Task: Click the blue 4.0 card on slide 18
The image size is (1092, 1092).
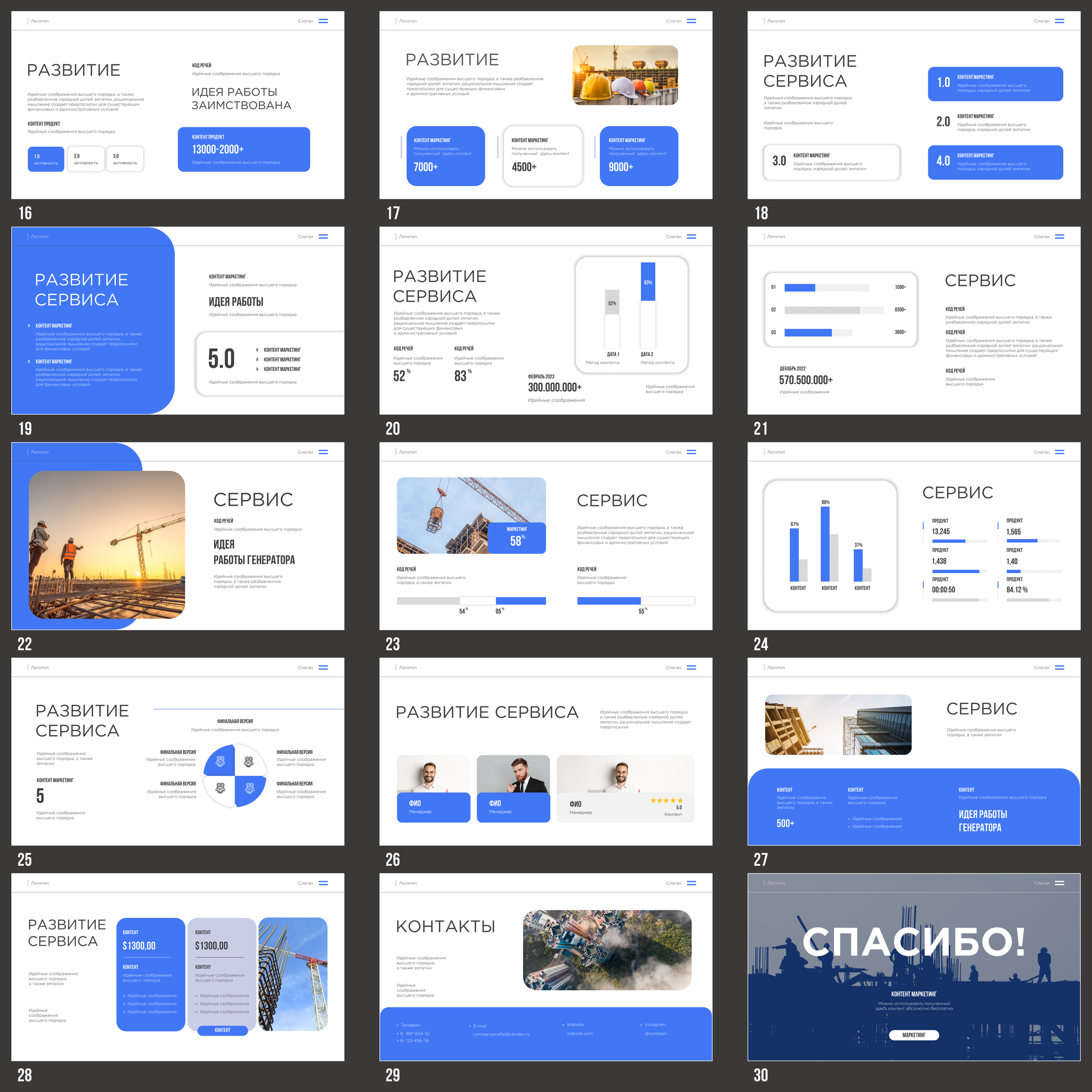Action: [995, 162]
